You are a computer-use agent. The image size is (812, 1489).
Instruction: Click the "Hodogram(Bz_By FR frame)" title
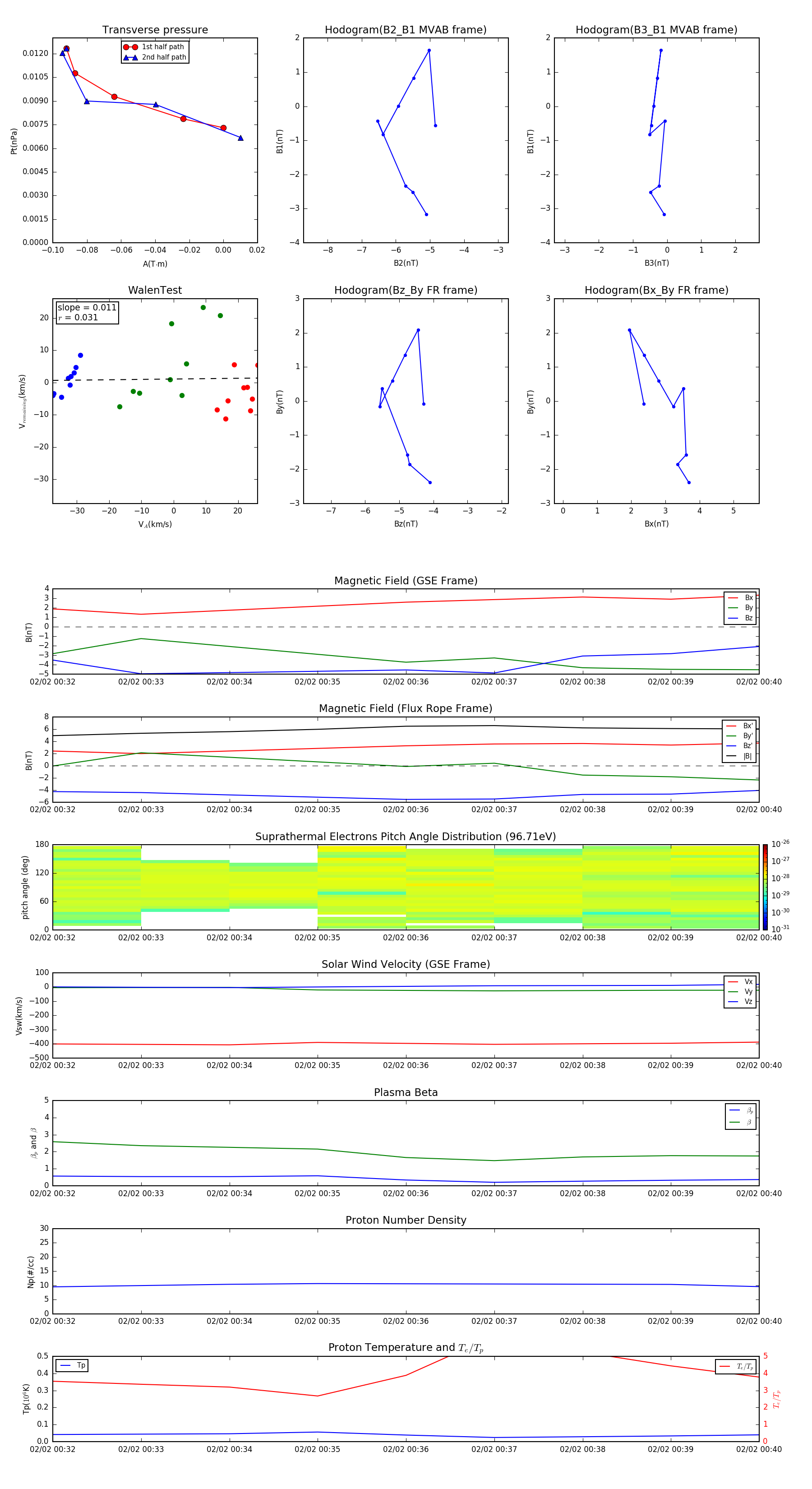point(405,290)
